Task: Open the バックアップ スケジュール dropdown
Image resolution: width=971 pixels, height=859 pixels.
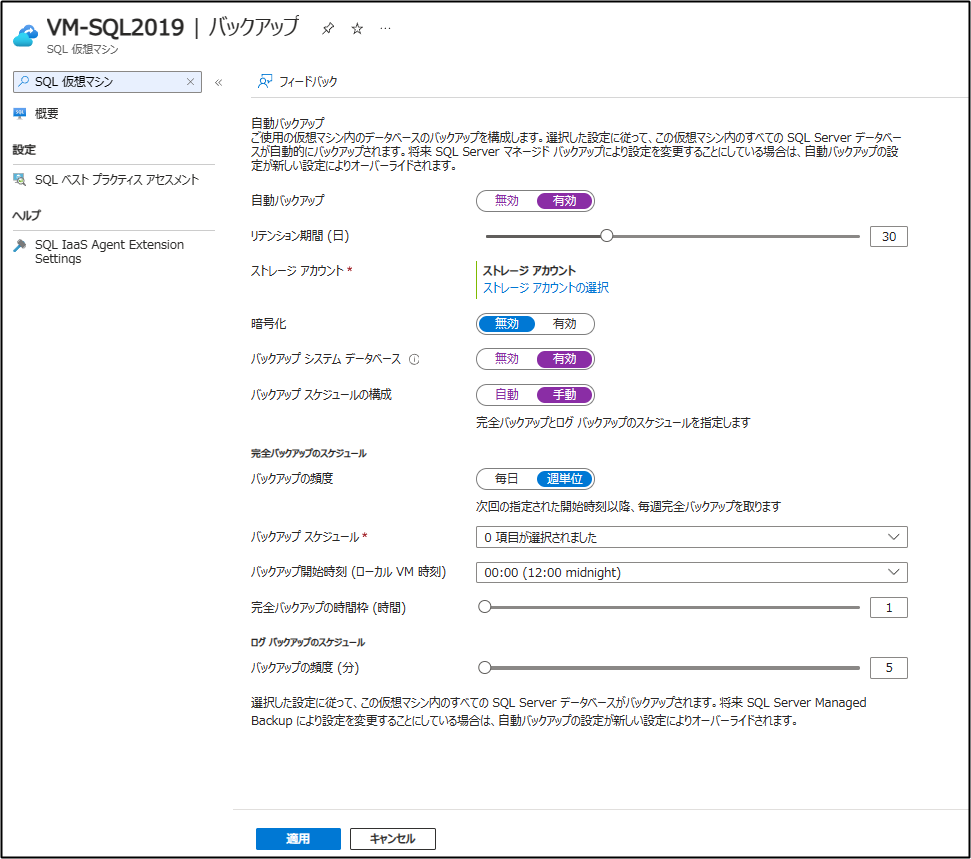Action: tap(692, 537)
